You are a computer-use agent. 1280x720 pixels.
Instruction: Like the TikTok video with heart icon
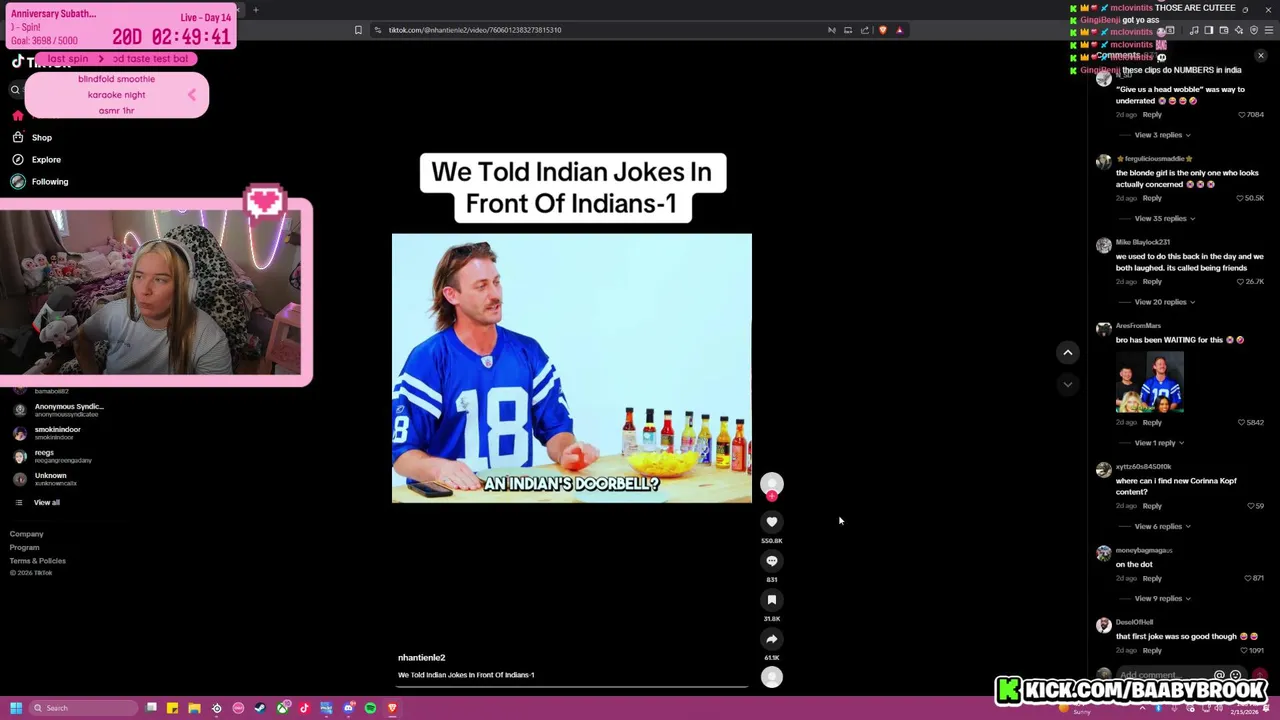[771, 521]
